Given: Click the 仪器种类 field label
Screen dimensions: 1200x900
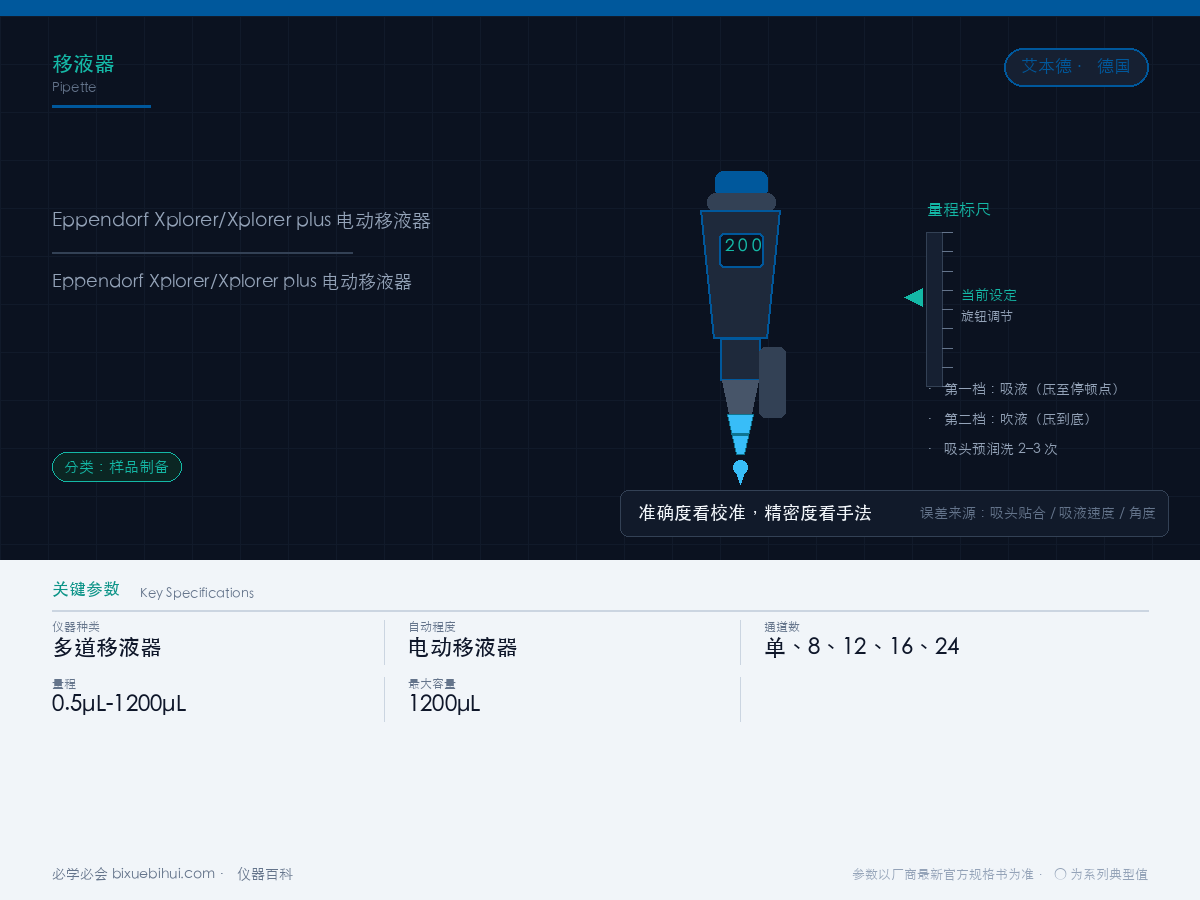Looking at the screenshot, I should coord(76,626).
